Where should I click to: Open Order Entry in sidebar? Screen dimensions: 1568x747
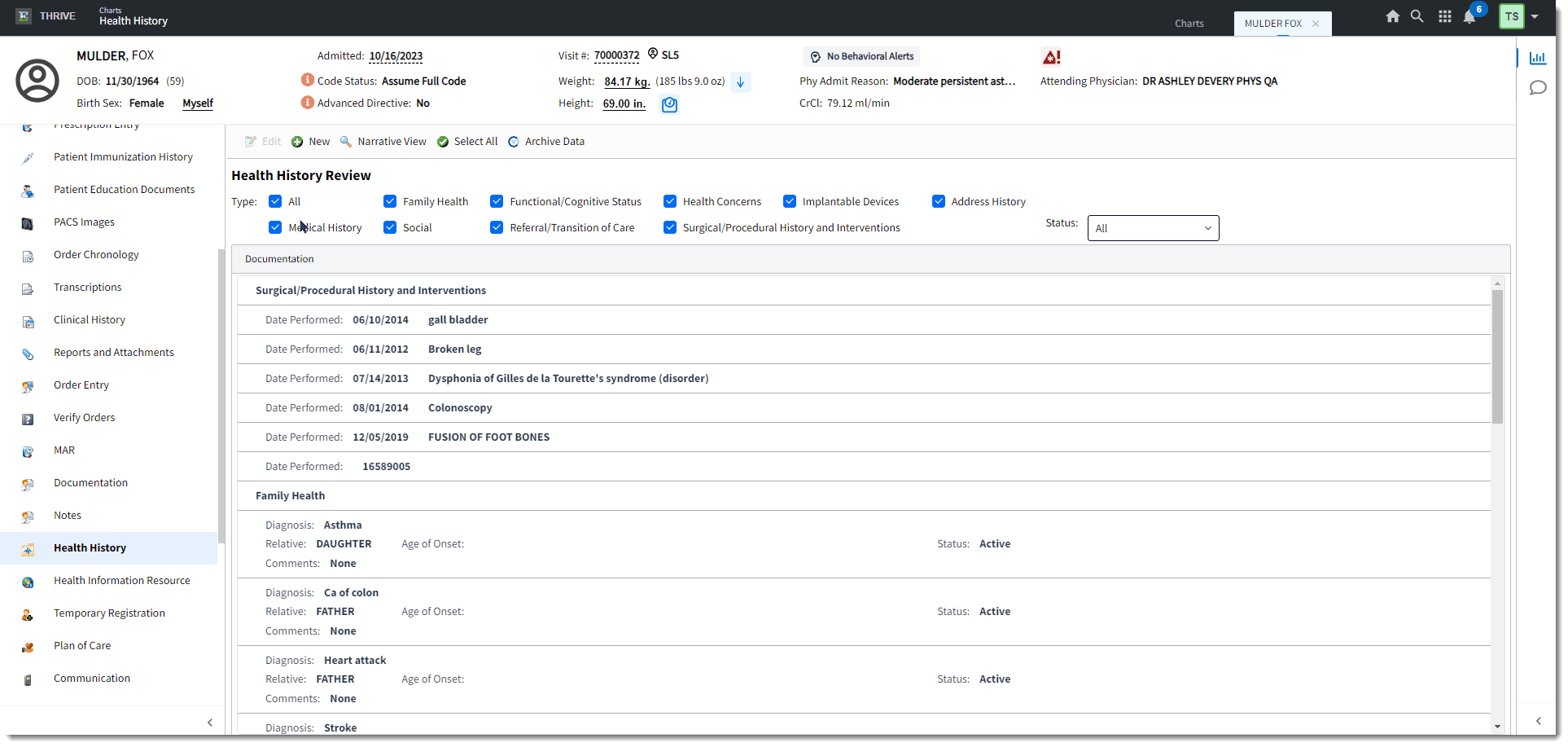pos(81,385)
